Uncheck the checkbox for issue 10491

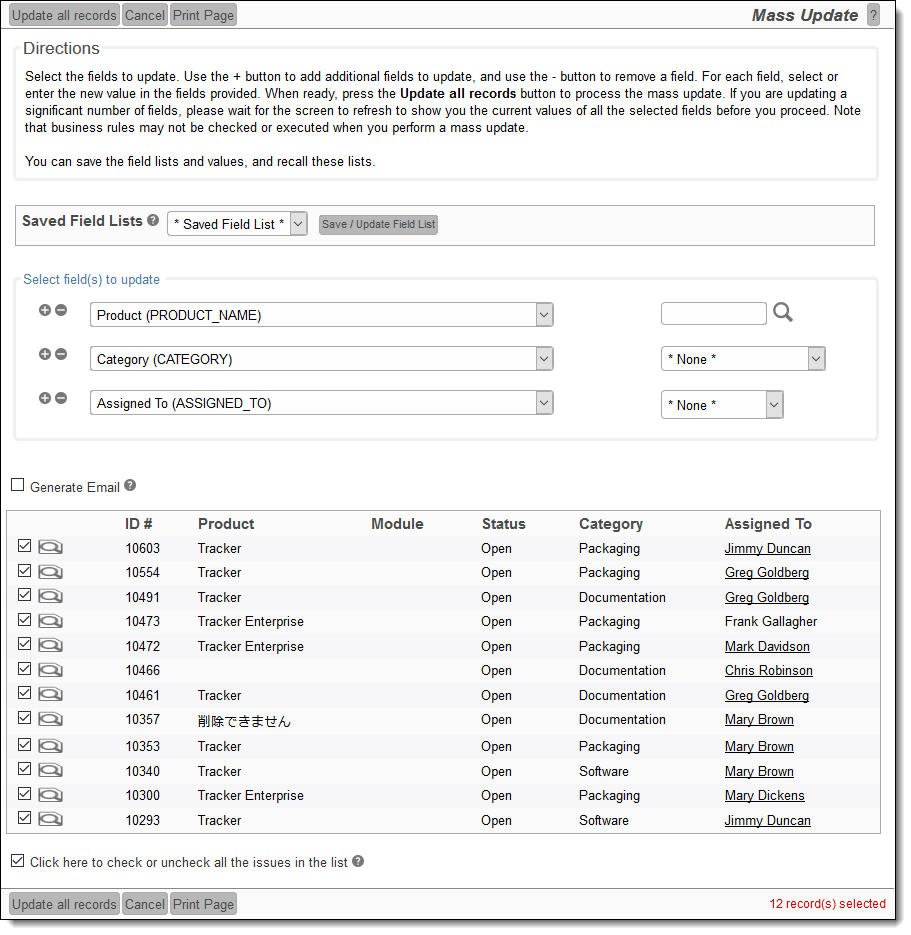24,595
